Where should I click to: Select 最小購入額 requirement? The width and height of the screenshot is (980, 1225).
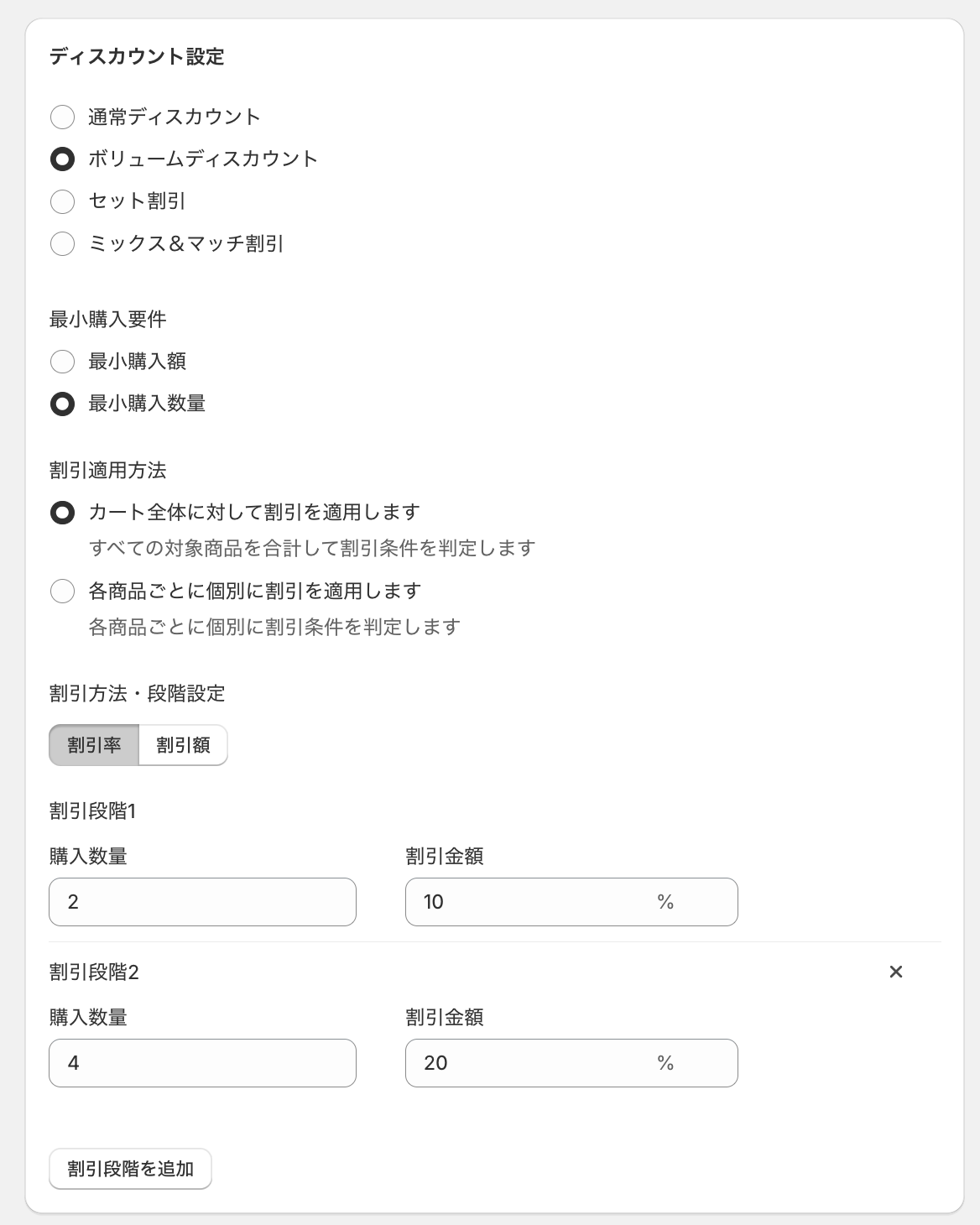[x=63, y=362]
